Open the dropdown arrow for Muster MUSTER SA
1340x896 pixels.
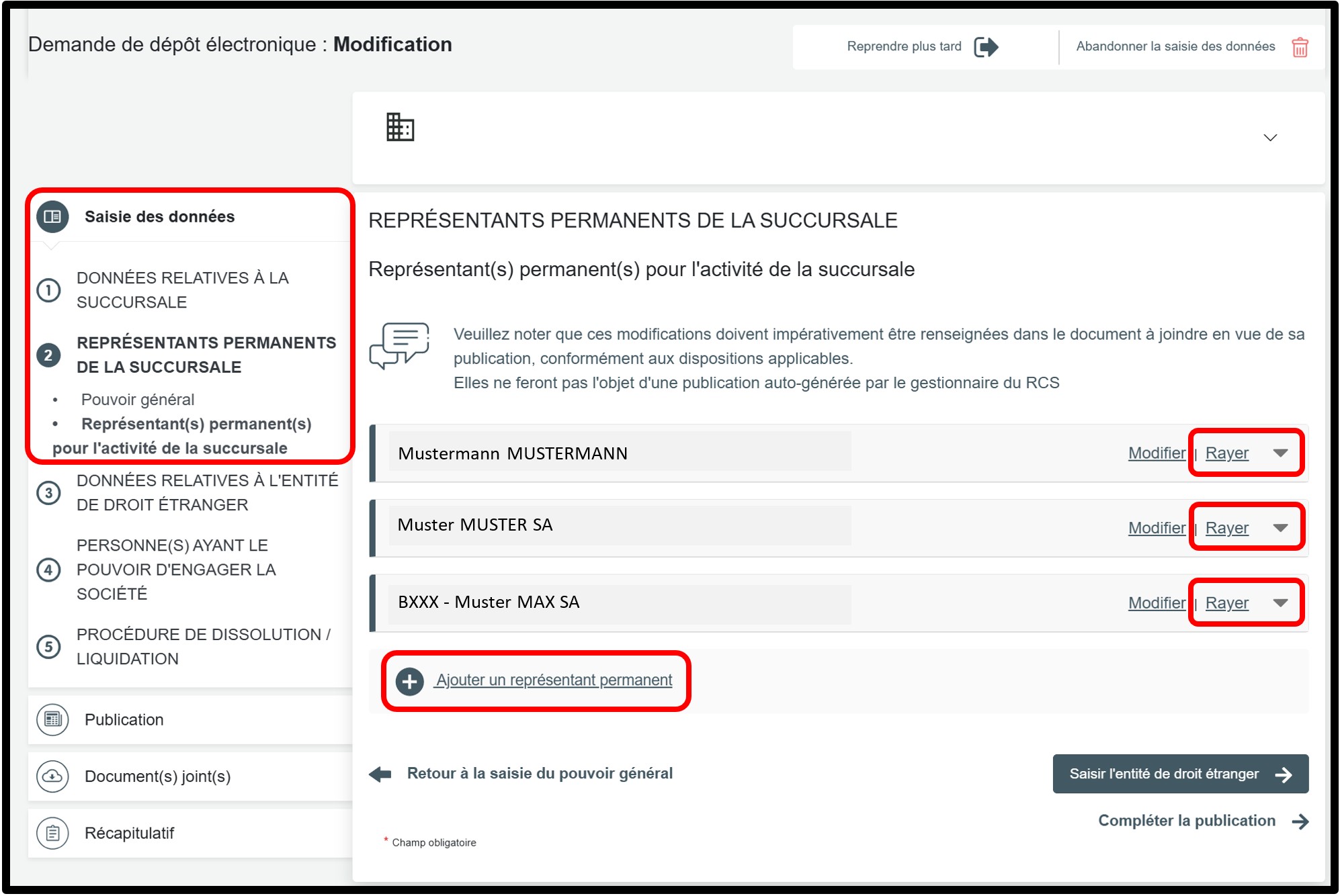click(1280, 528)
